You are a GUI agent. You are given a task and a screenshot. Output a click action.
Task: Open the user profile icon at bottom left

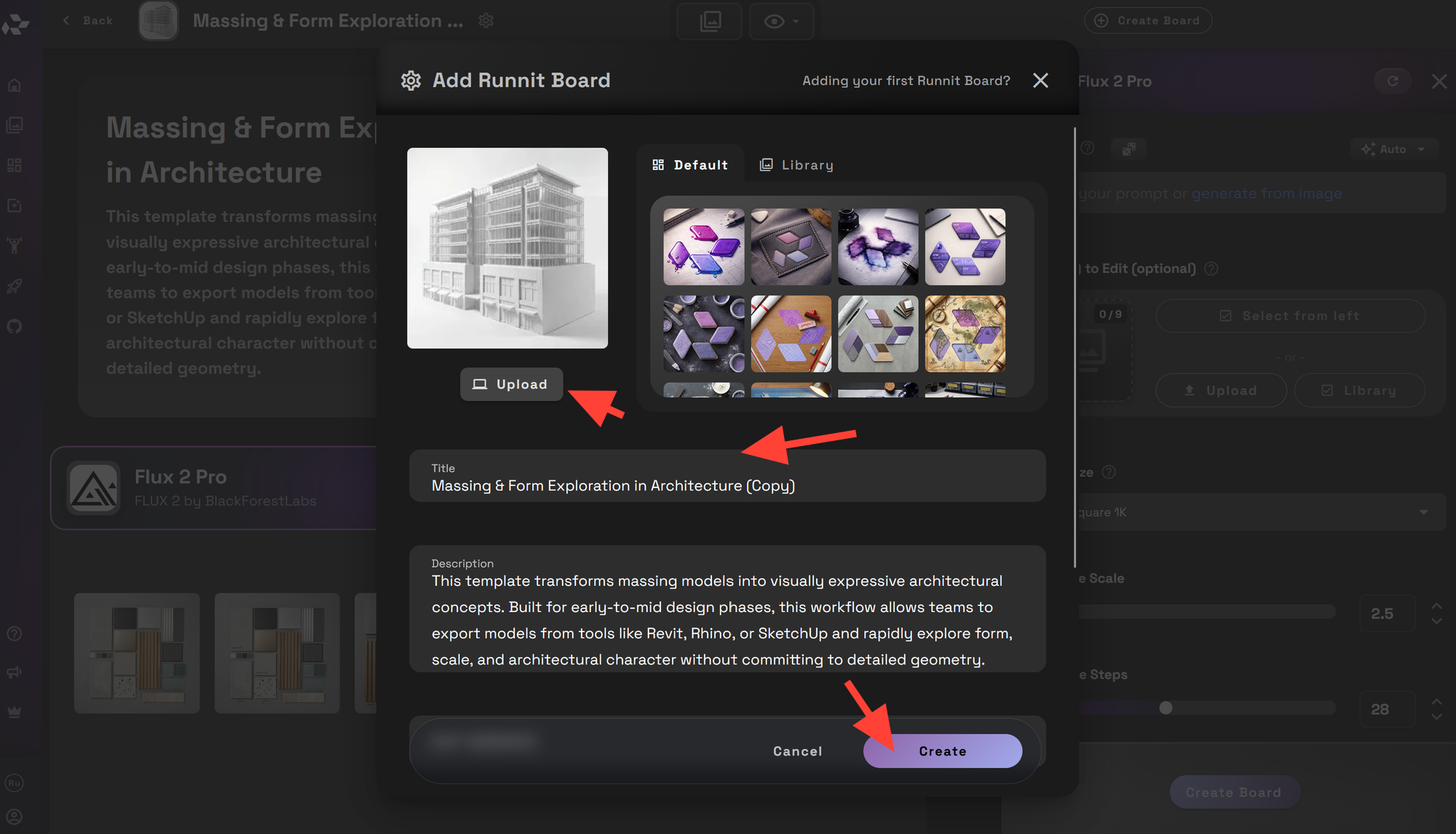click(x=15, y=817)
